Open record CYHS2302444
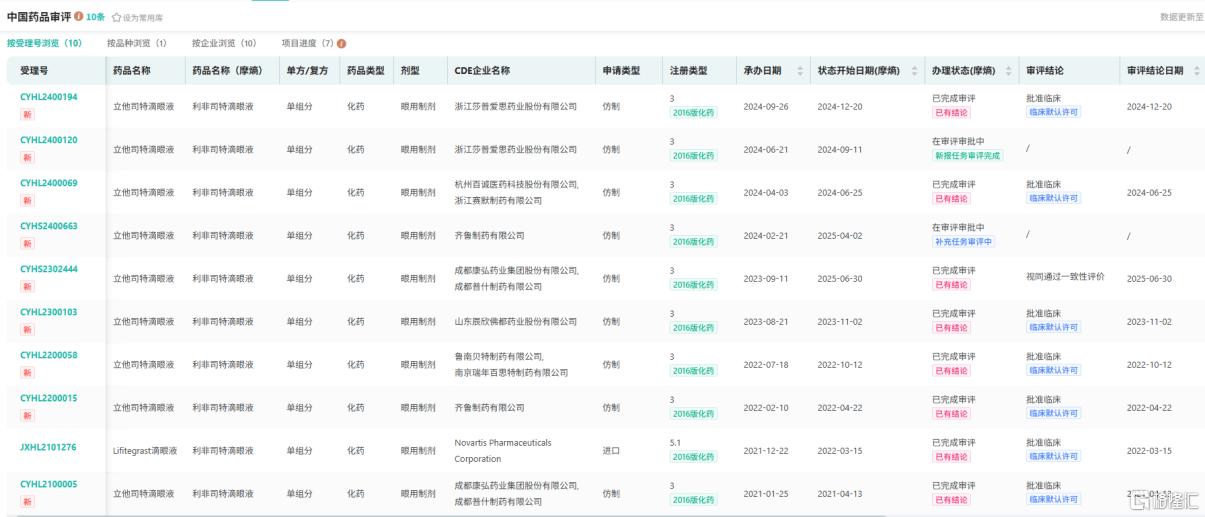 click(x=49, y=269)
